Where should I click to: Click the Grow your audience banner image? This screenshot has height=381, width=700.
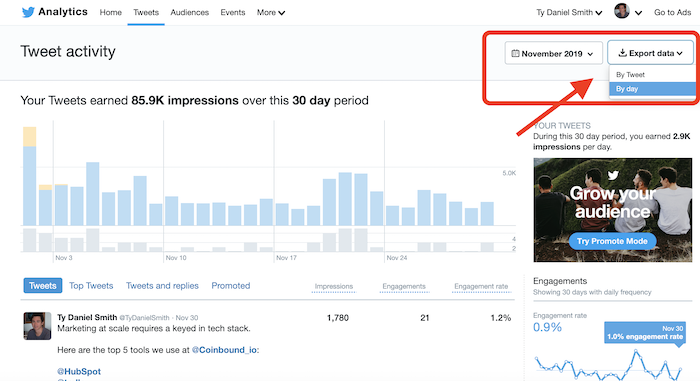[612, 209]
